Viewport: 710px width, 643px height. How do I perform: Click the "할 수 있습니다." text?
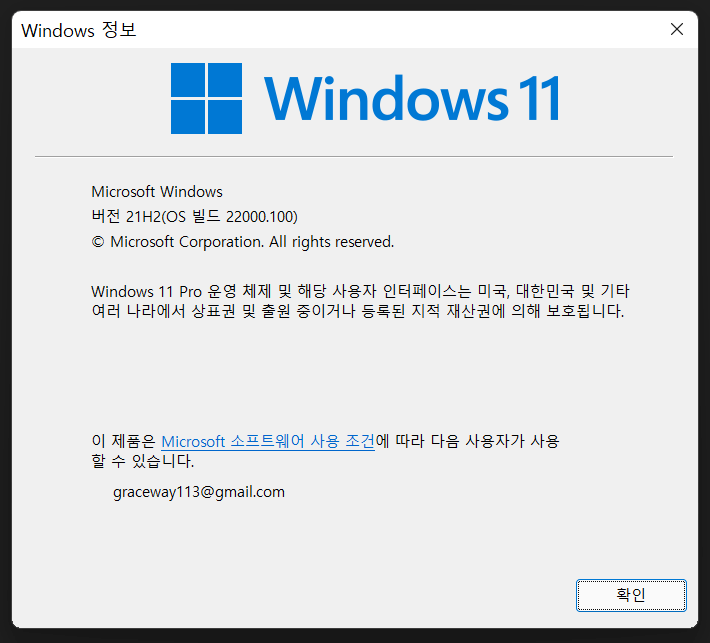[x=143, y=461]
